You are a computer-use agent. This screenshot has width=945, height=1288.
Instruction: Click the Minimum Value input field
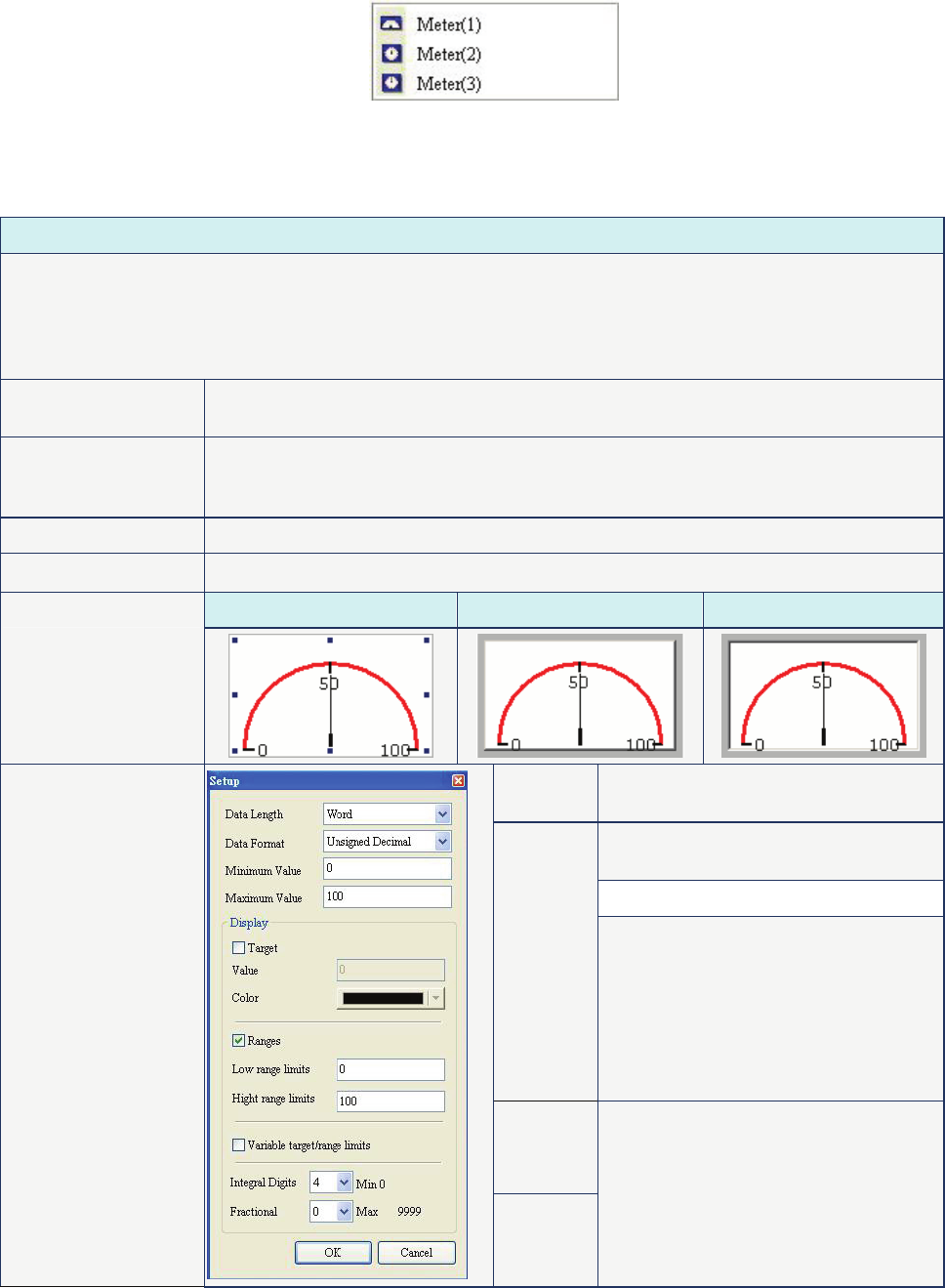pos(387,868)
